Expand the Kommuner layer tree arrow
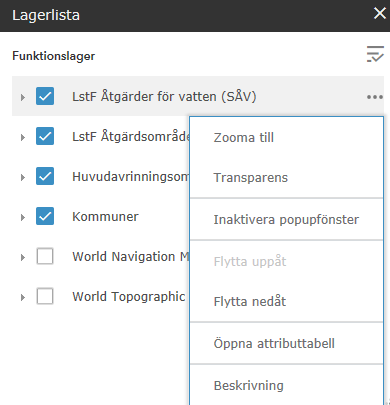The image size is (390, 405). pyautogui.click(x=23, y=217)
